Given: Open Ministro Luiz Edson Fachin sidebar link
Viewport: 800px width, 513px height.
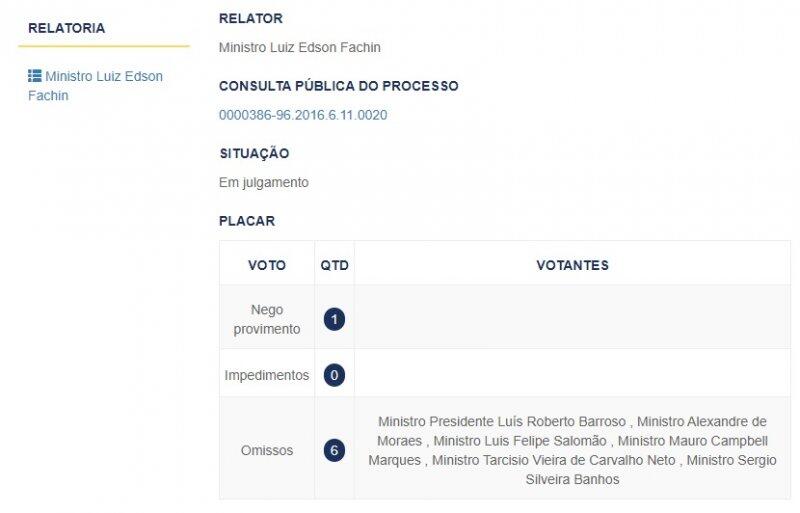Looking at the screenshot, I should [x=95, y=86].
